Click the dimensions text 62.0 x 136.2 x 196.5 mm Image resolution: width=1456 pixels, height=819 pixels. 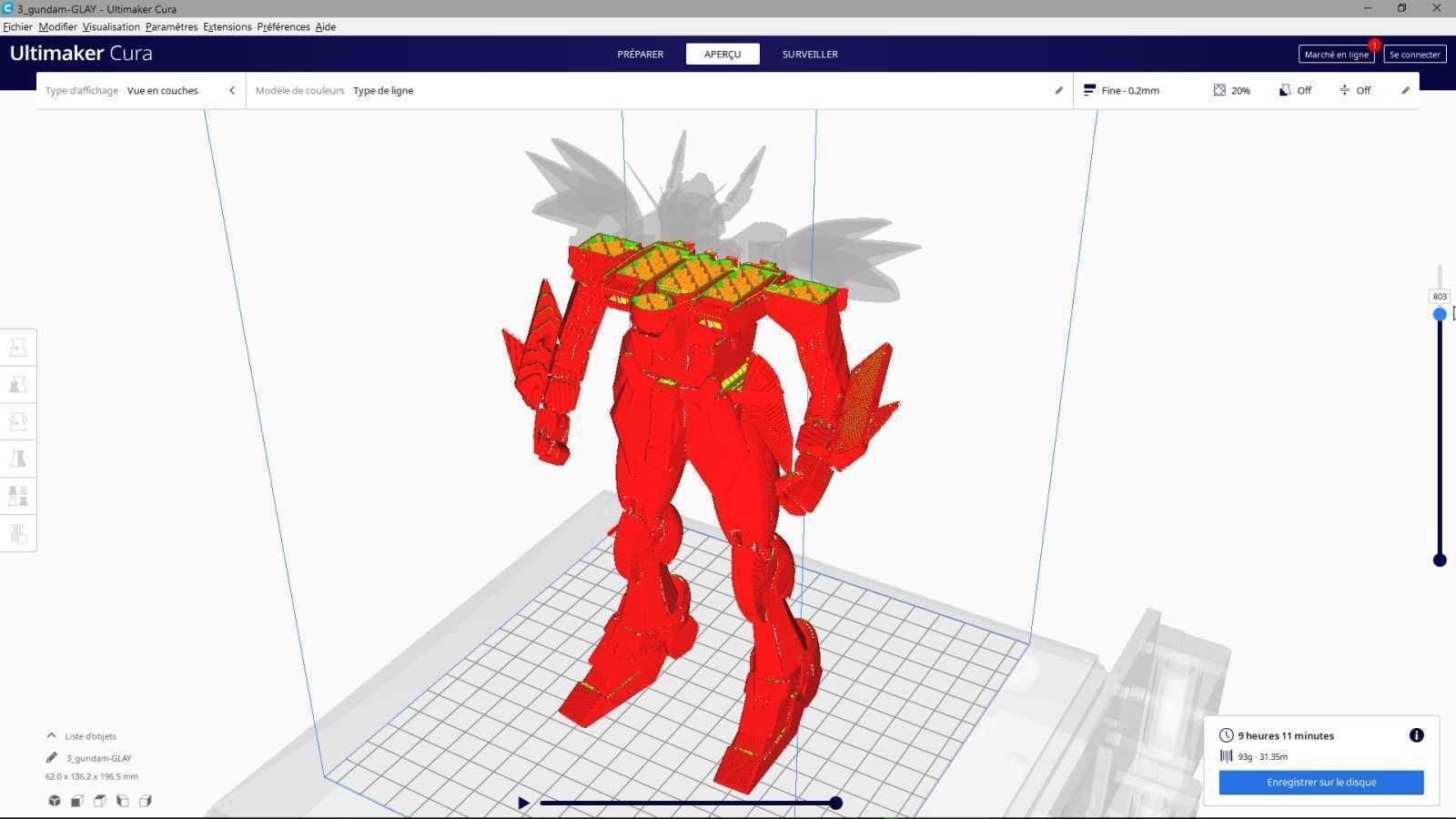[92, 776]
